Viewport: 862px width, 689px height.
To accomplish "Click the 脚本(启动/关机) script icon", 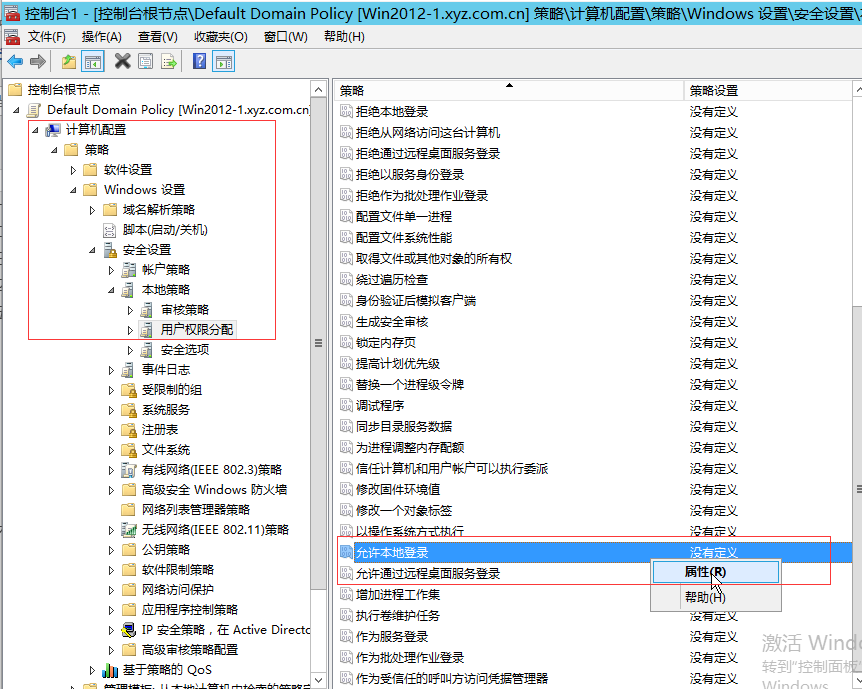I will [110, 230].
